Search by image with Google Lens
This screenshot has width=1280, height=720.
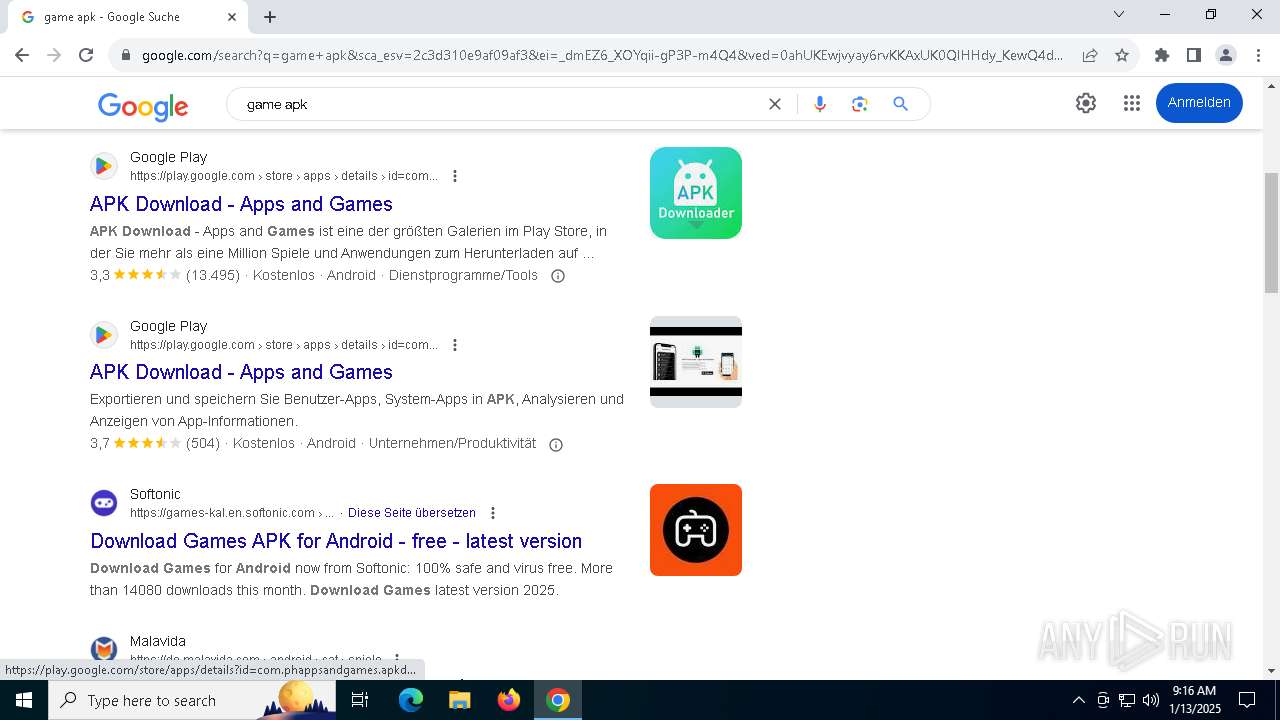click(859, 104)
